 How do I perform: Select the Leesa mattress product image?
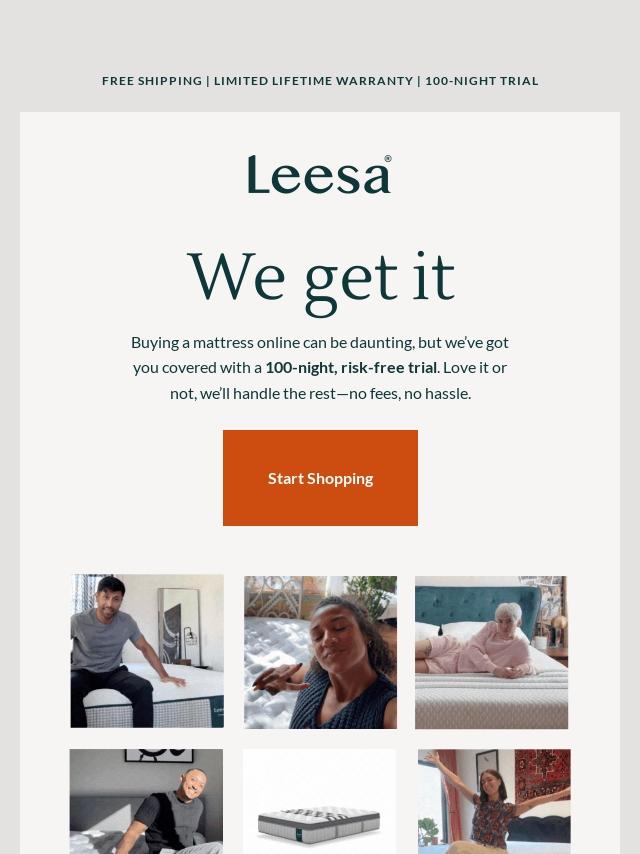click(x=319, y=801)
